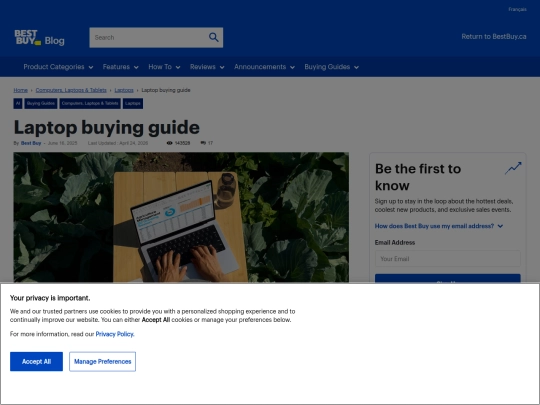
Task: Open the Reviews dropdown menu
Action: (x=207, y=67)
